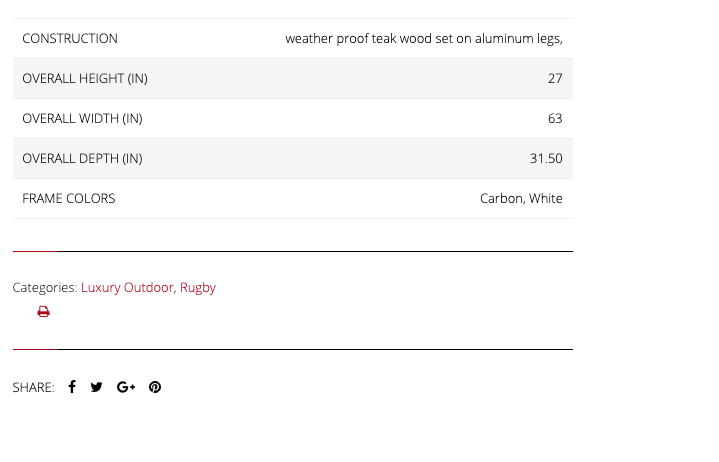Image resolution: width=719 pixels, height=462 pixels.
Task: Share the page on Twitter
Action: 96,387
